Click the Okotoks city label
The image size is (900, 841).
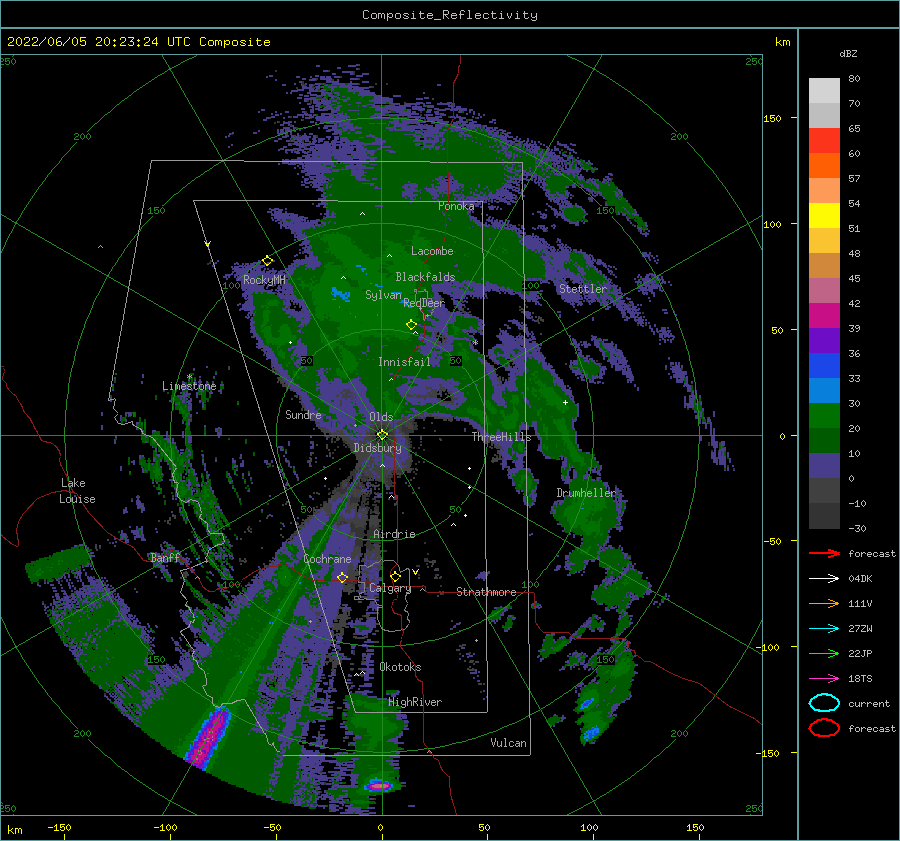click(x=400, y=667)
